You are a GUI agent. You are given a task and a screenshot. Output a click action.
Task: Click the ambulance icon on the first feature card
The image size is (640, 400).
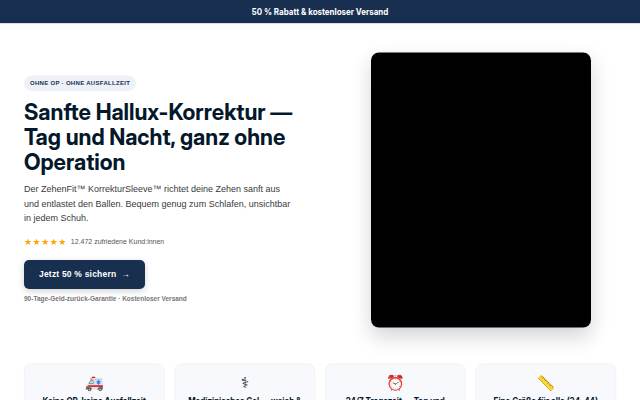coord(94,383)
